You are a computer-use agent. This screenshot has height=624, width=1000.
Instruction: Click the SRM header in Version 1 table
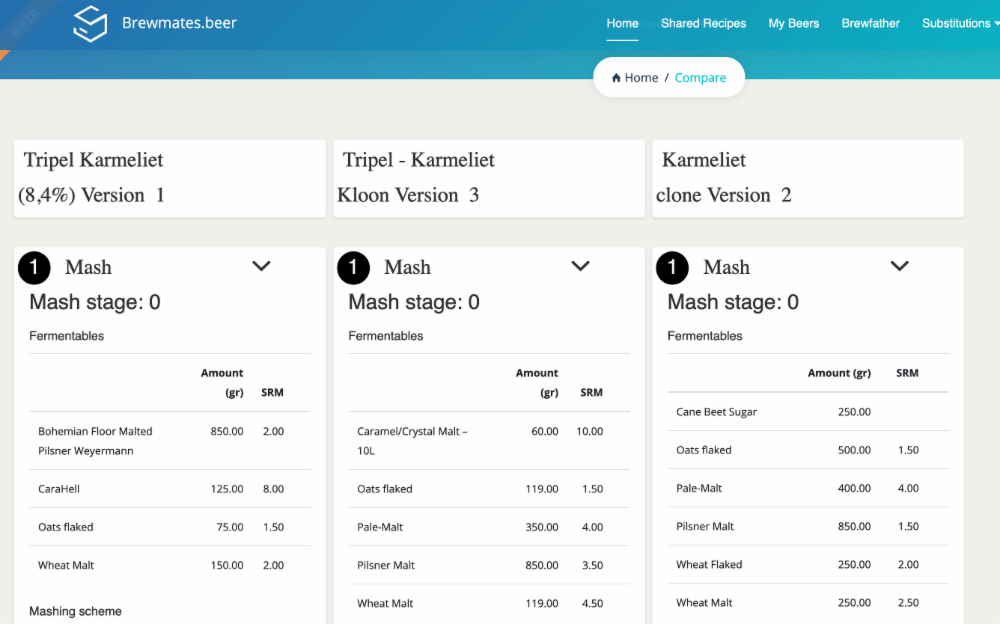click(x=272, y=392)
